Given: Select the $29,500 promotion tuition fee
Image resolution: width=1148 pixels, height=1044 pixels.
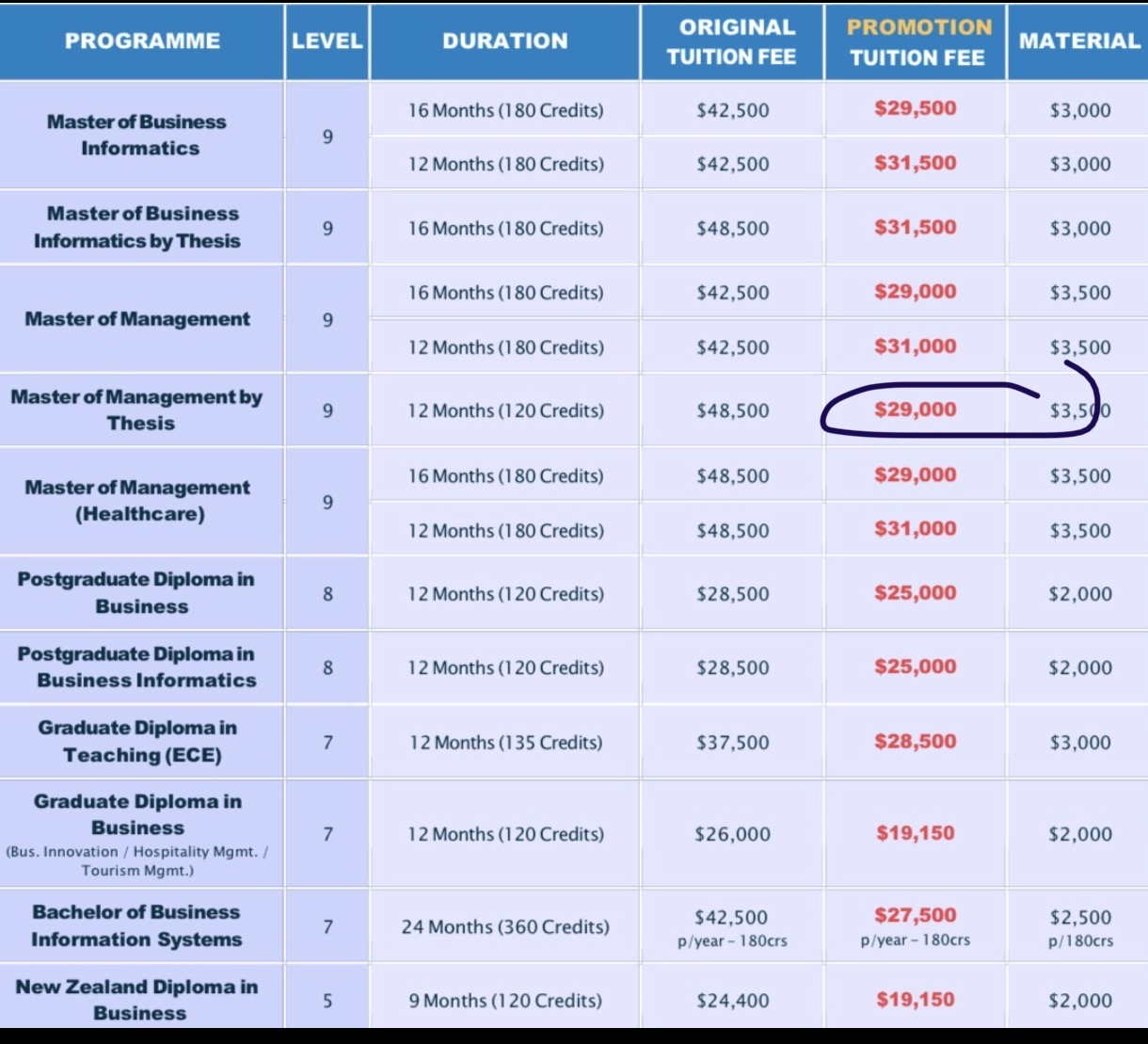Looking at the screenshot, I should point(915,108).
